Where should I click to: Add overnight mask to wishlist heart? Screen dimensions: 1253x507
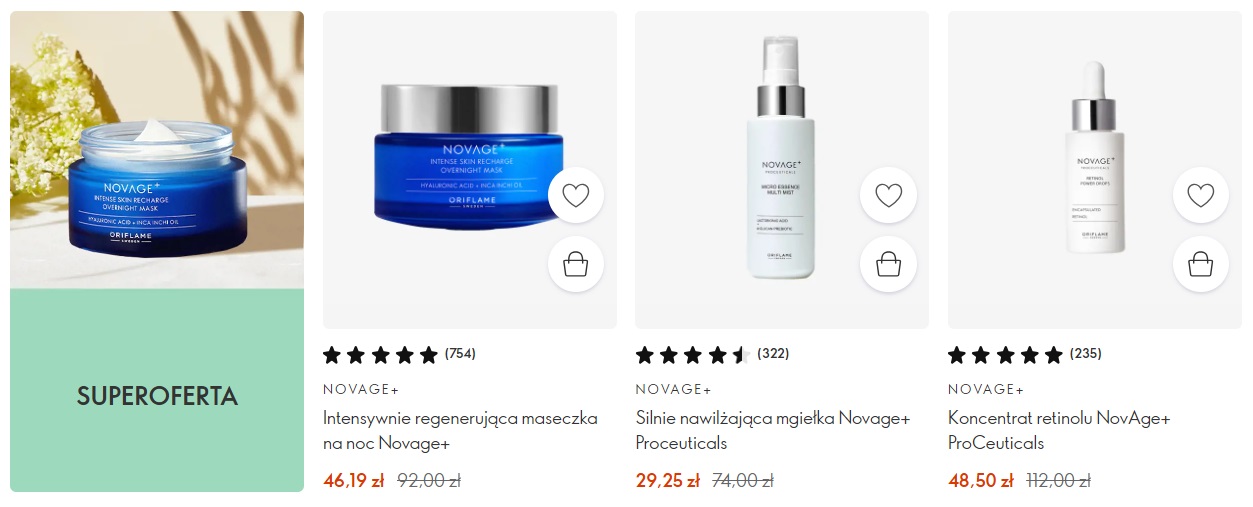pyautogui.click(x=576, y=195)
